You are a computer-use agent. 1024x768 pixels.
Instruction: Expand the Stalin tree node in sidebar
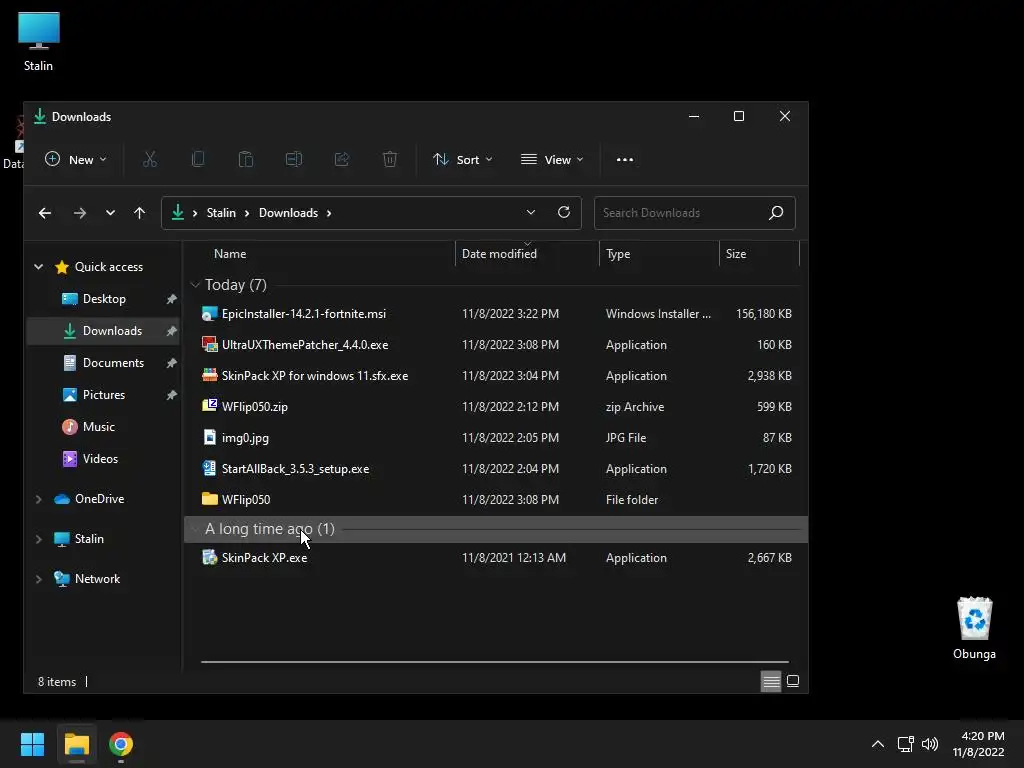coord(39,539)
